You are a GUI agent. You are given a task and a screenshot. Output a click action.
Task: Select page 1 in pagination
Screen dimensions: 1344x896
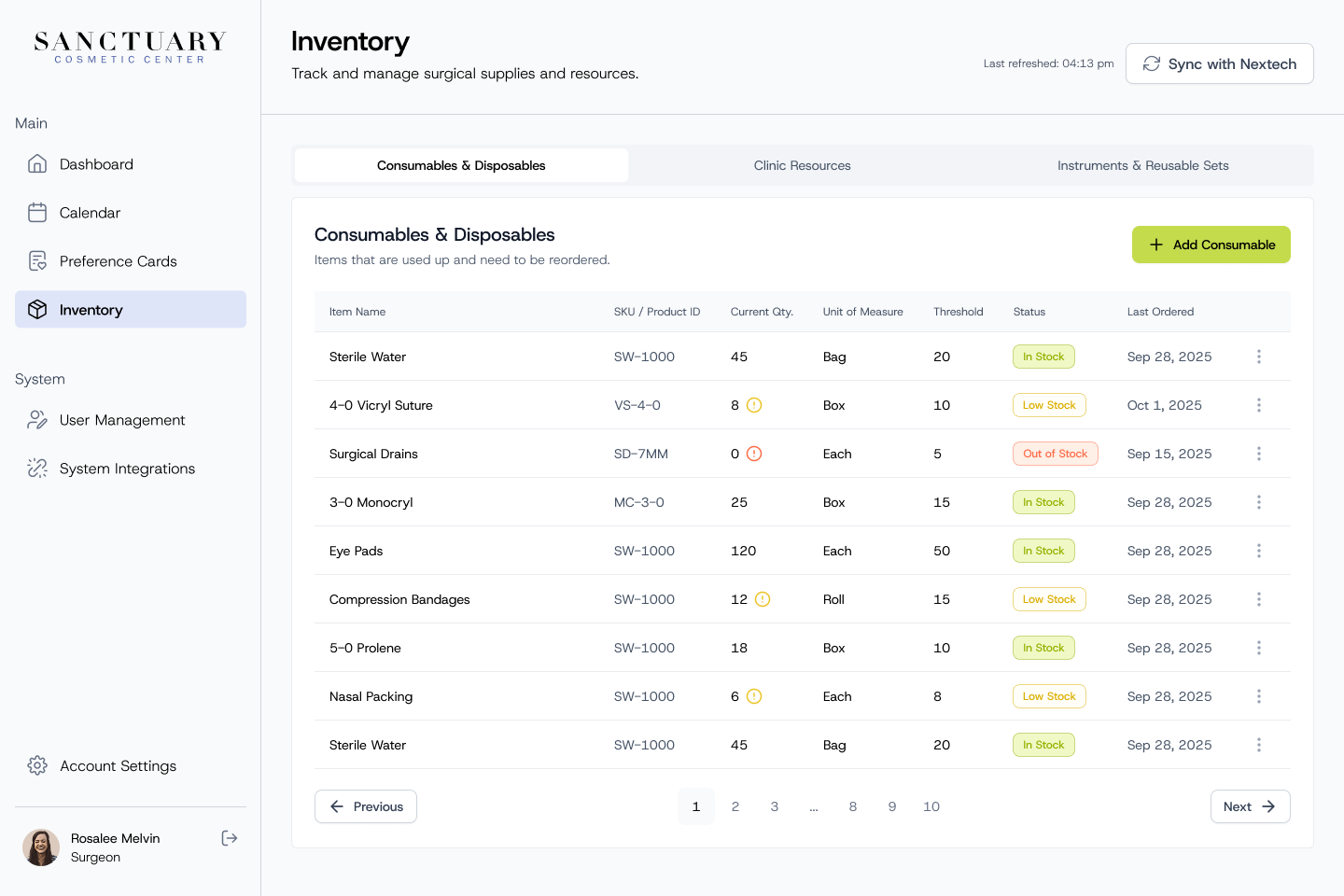(x=696, y=806)
